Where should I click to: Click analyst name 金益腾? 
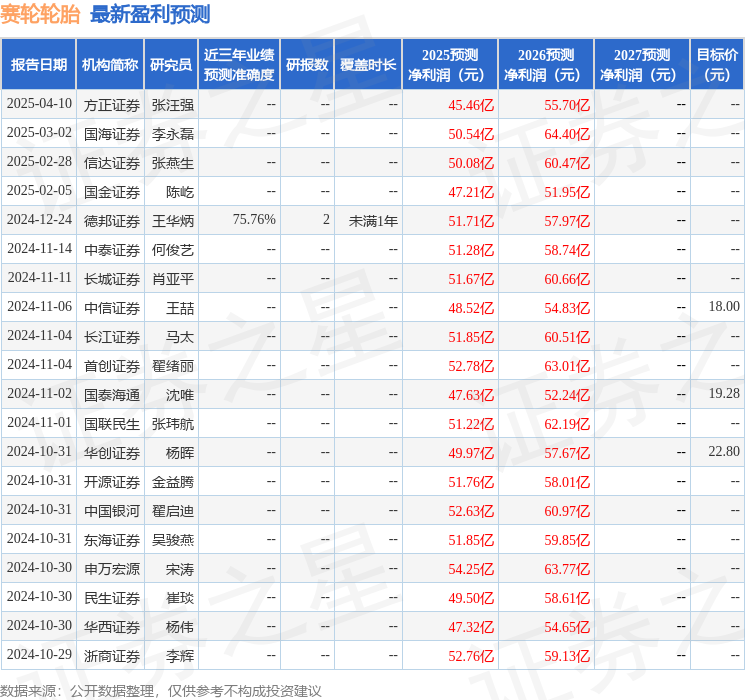point(173,482)
